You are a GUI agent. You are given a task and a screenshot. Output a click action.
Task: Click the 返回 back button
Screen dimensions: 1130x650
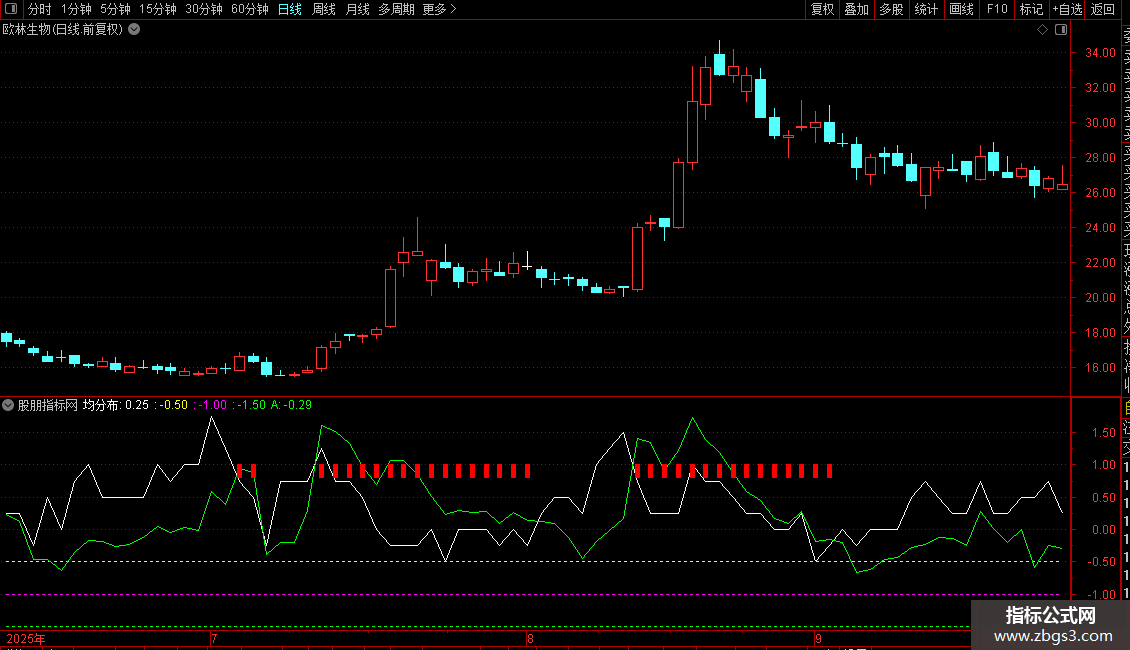[1103, 9]
